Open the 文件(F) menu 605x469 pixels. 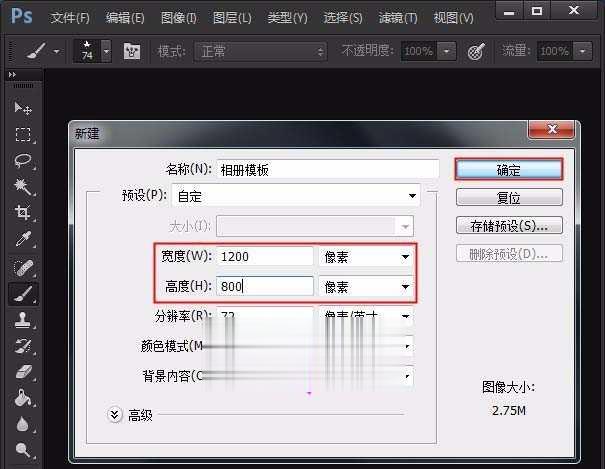[70, 18]
